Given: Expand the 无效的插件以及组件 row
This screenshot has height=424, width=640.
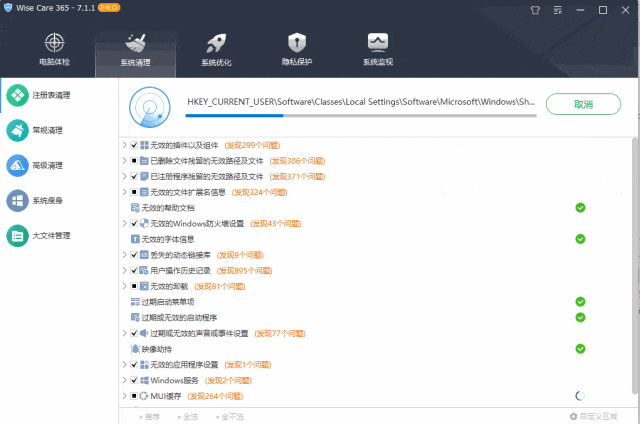Looking at the screenshot, I should (124, 145).
